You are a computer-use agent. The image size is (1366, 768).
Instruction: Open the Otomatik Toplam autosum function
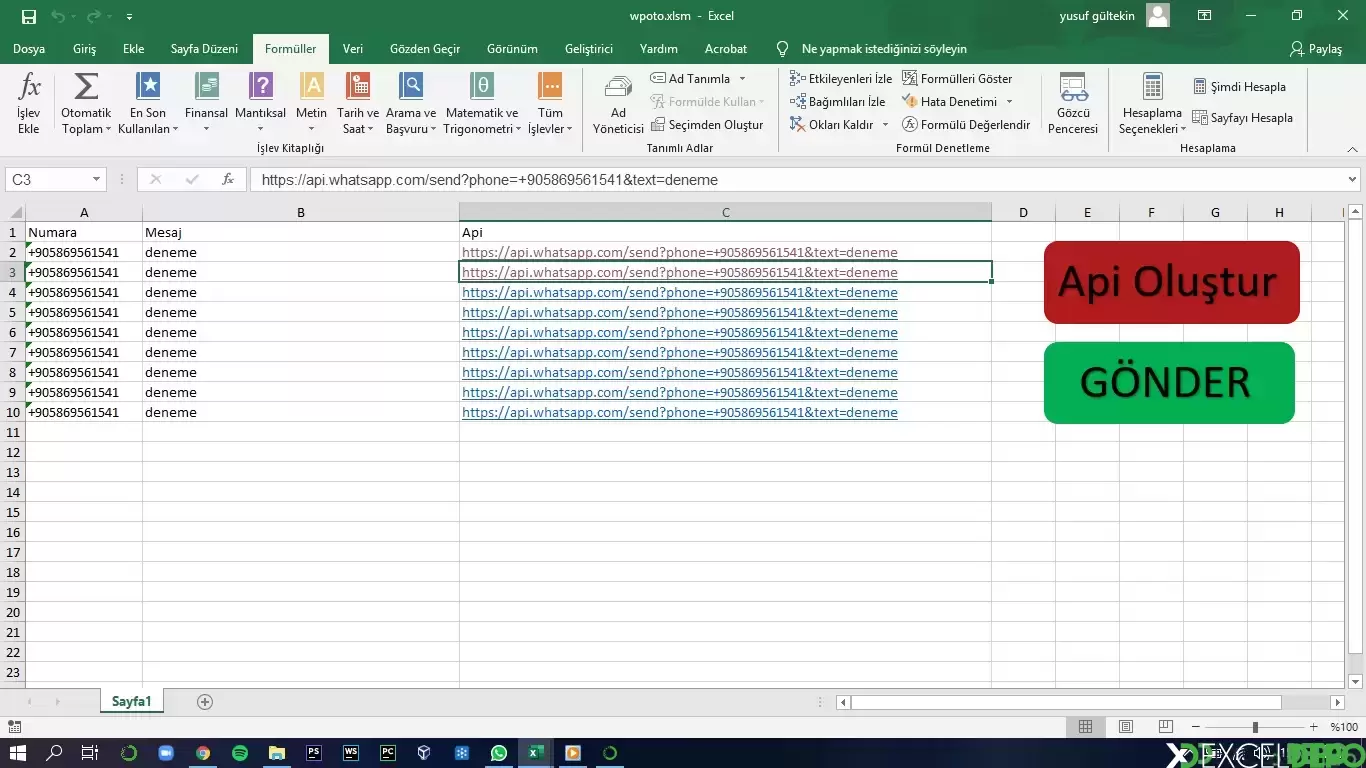click(86, 102)
